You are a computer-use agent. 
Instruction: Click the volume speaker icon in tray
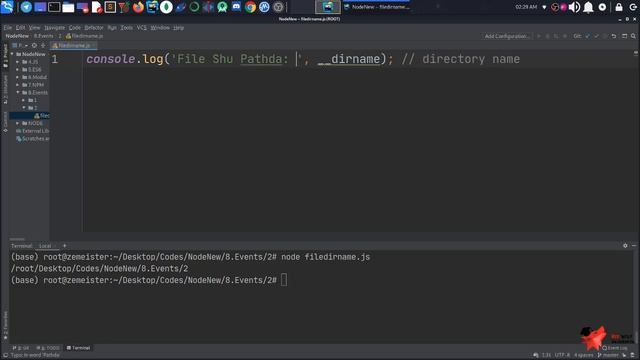click(x=574, y=7)
